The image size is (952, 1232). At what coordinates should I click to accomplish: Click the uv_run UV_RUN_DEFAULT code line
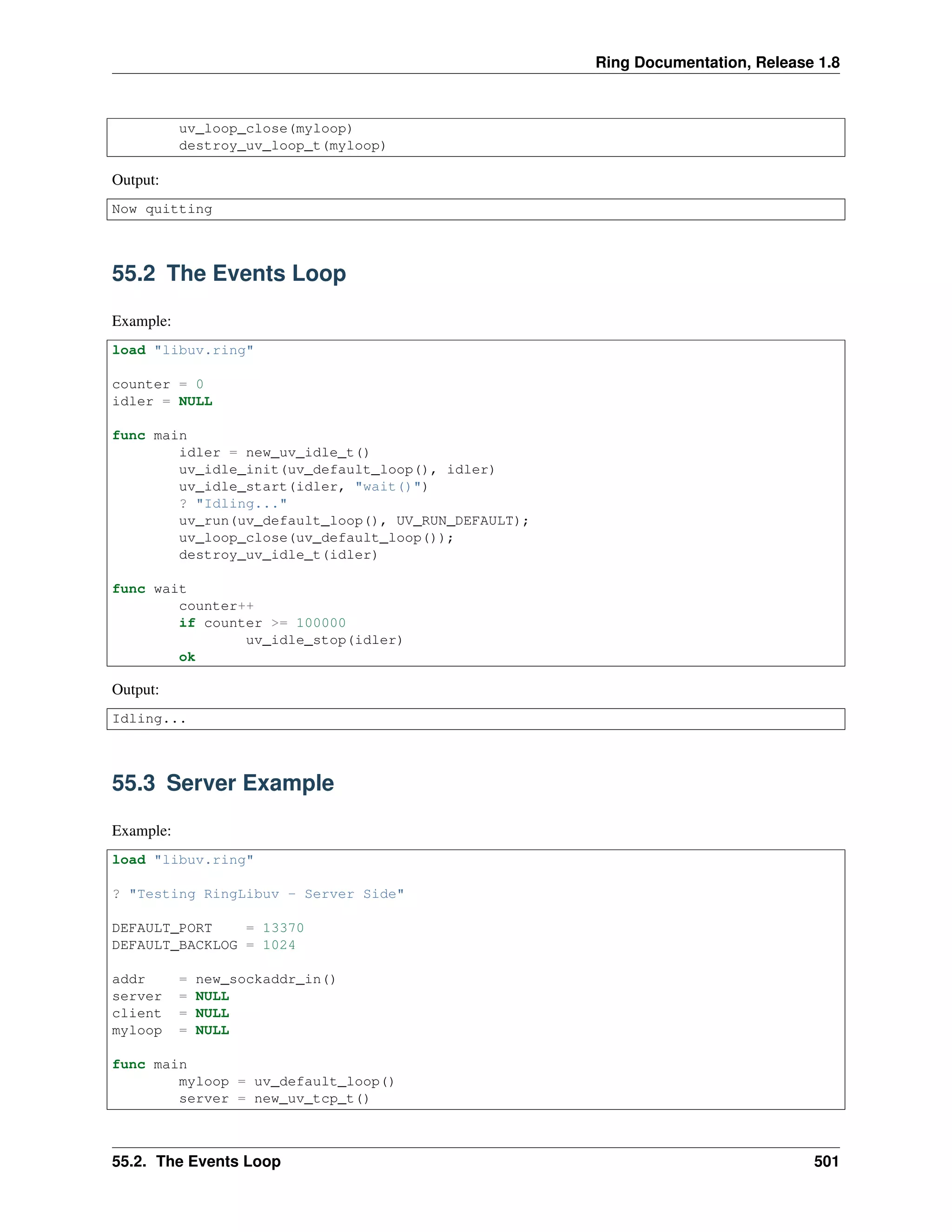tap(353, 521)
